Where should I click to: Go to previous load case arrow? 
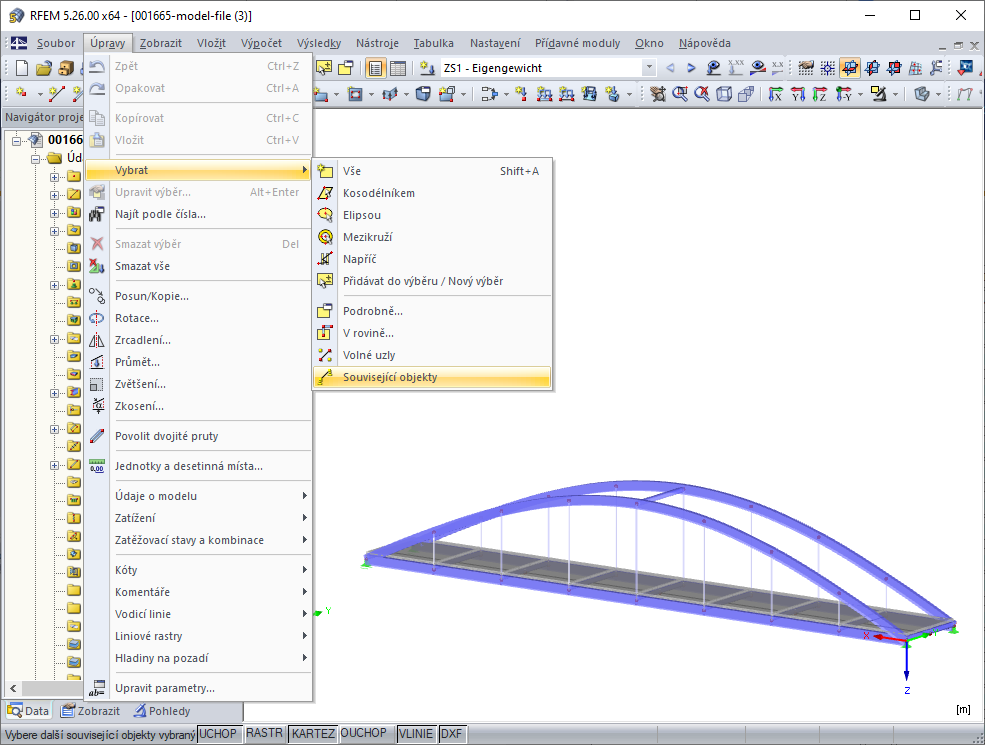670,68
